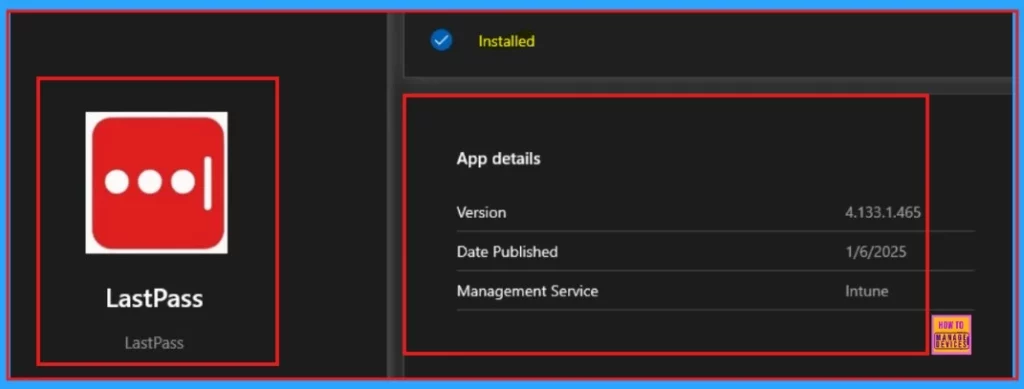Click the blue Installed checkmark icon
The width and height of the screenshot is (1024, 389).
(x=441, y=40)
